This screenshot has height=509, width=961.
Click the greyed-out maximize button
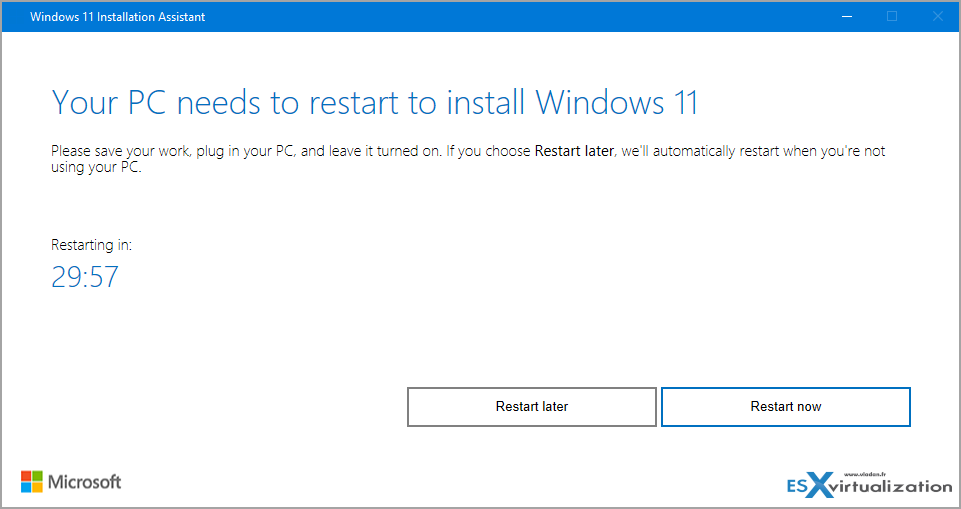coord(892,17)
